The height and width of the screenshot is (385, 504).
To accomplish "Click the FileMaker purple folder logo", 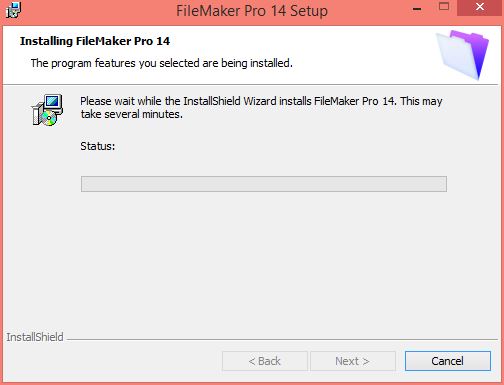I will [x=463, y=55].
